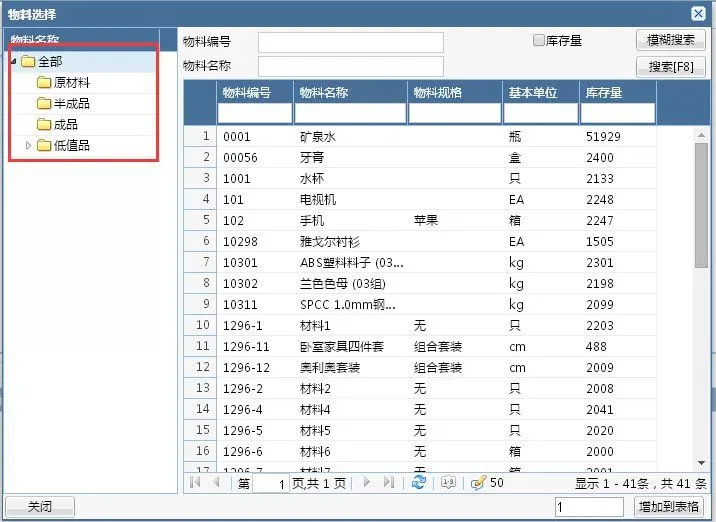Select the 水杯 row
Screen dimensions: 716x522
pos(420,178)
